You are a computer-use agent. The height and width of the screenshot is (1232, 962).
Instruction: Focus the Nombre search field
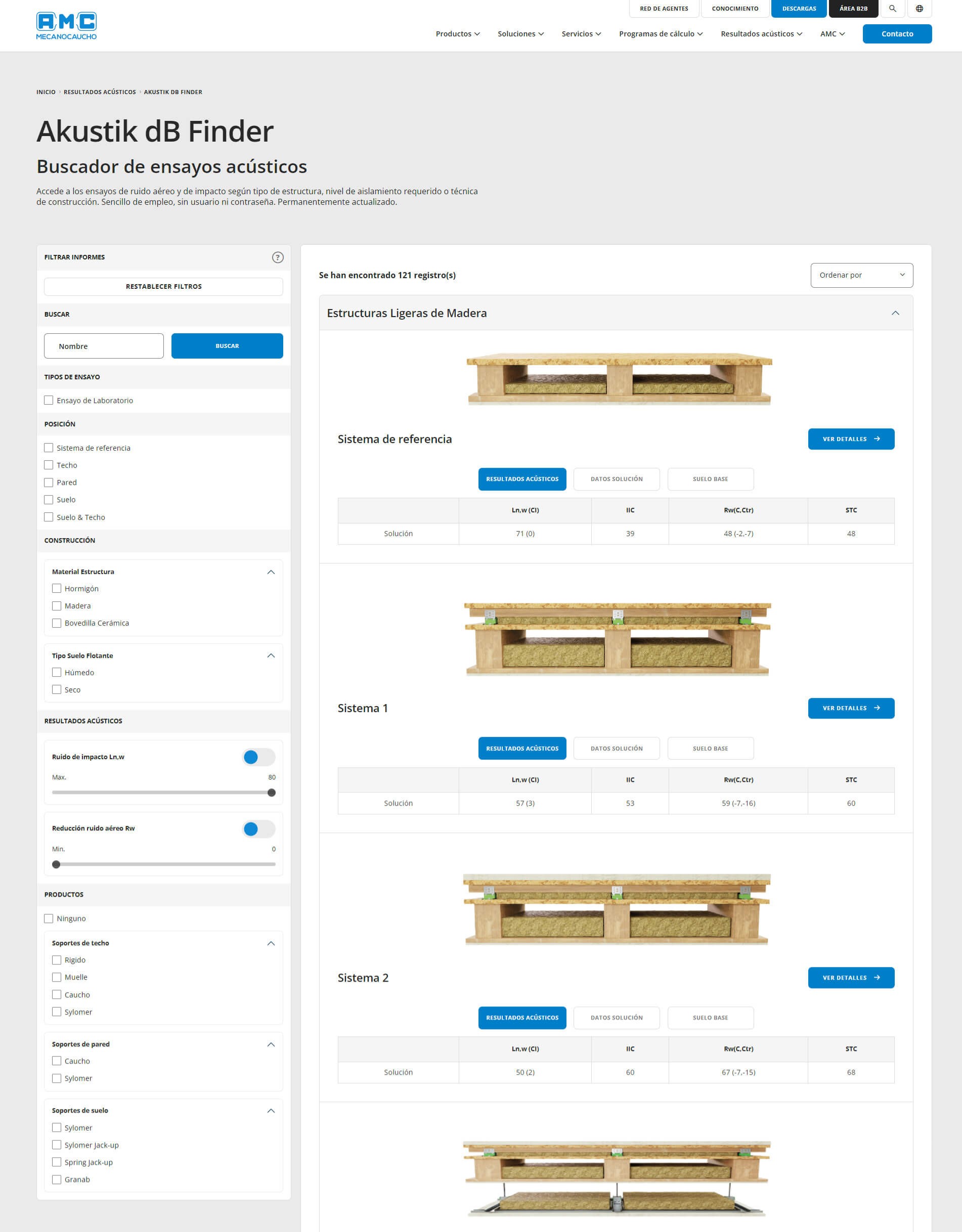click(x=104, y=346)
